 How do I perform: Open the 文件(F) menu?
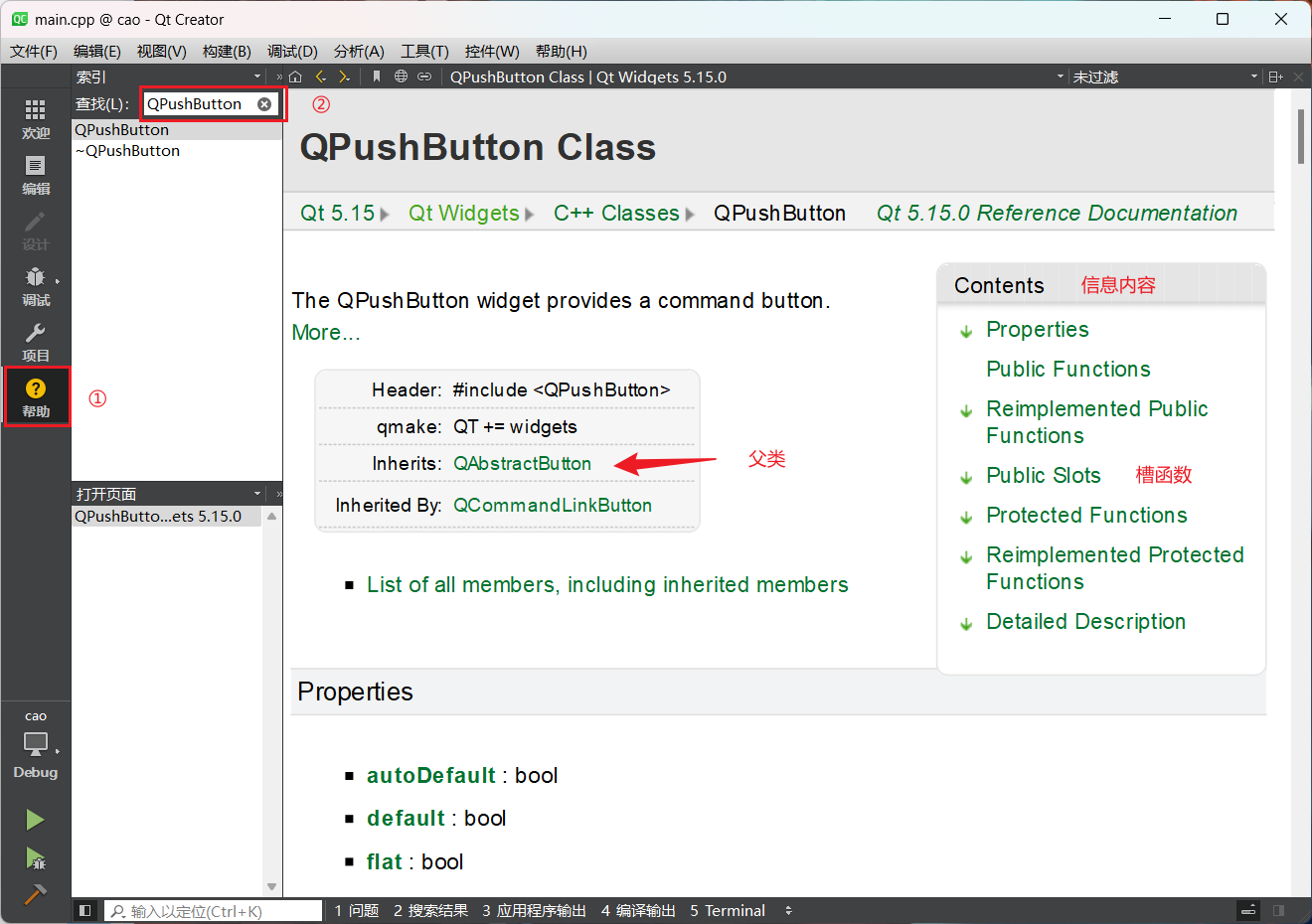coord(34,51)
